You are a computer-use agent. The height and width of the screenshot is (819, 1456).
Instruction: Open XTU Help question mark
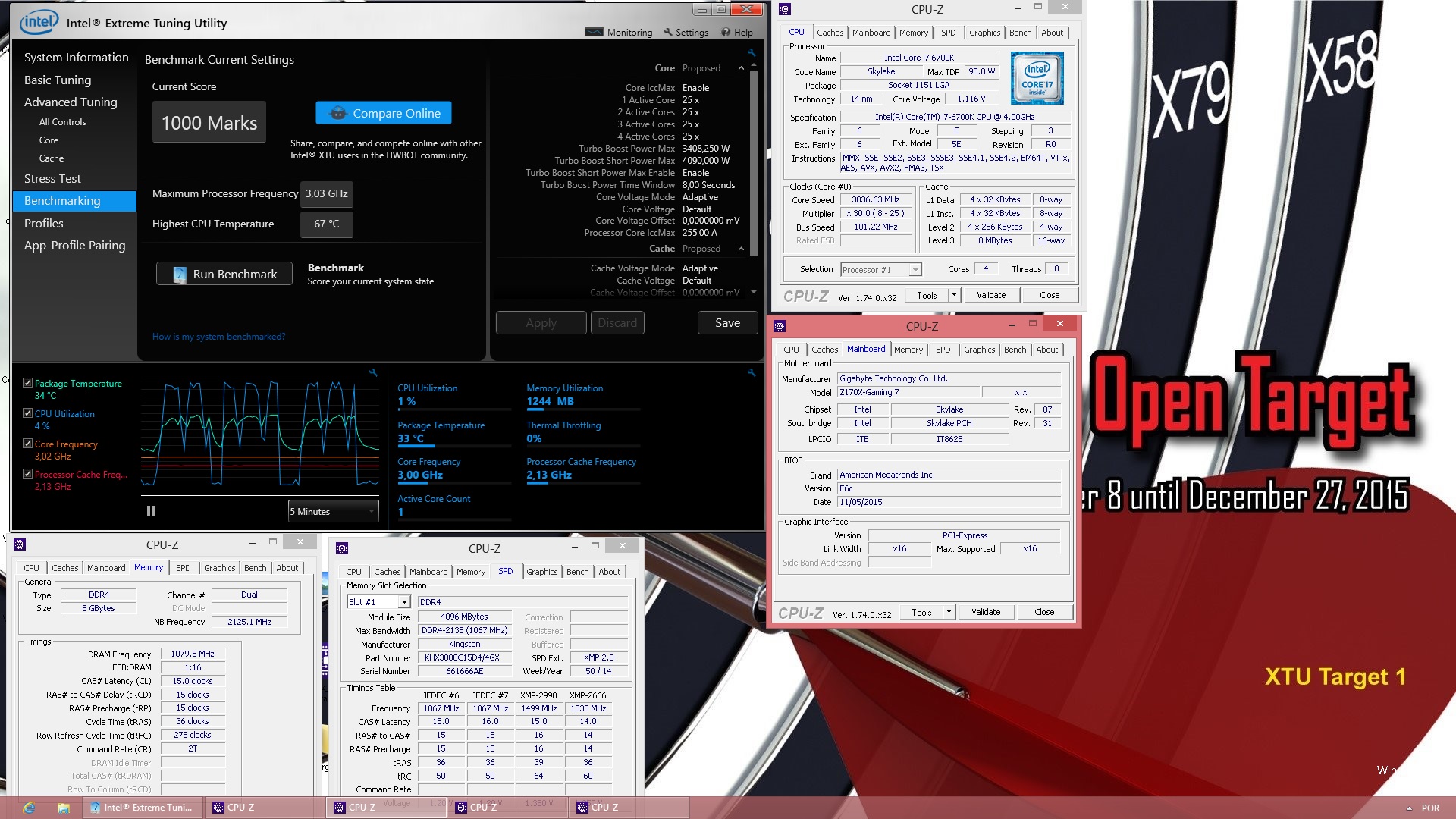coord(726,32)
